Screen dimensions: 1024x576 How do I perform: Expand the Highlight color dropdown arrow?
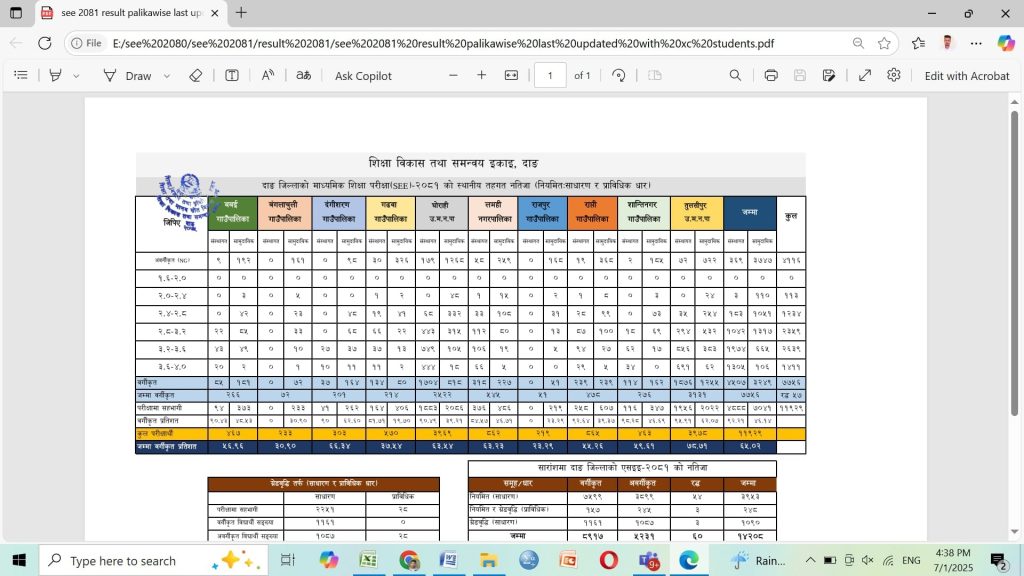(x=75, y=76)
